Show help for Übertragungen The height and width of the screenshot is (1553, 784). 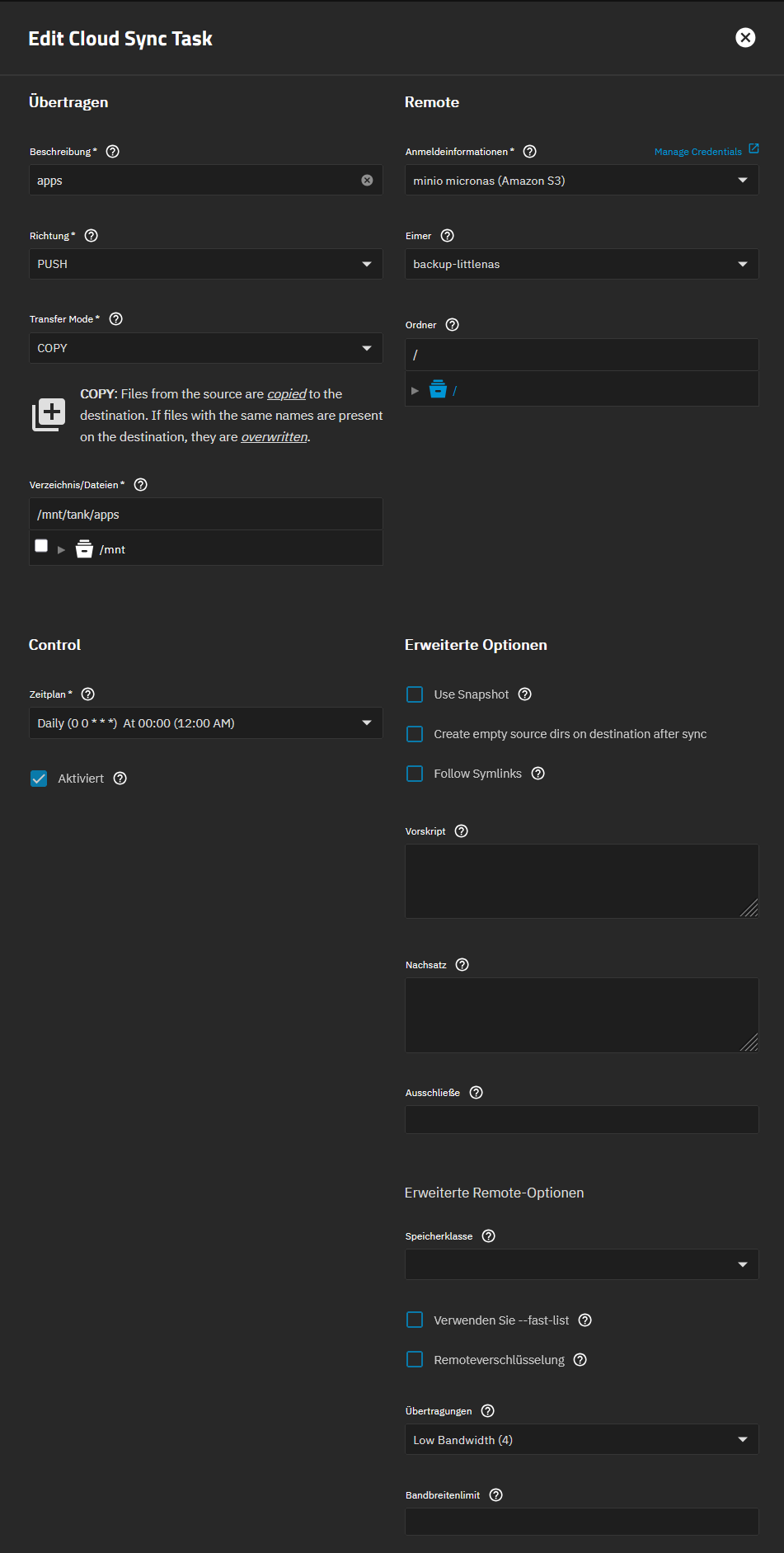[x=488, y=1411]
